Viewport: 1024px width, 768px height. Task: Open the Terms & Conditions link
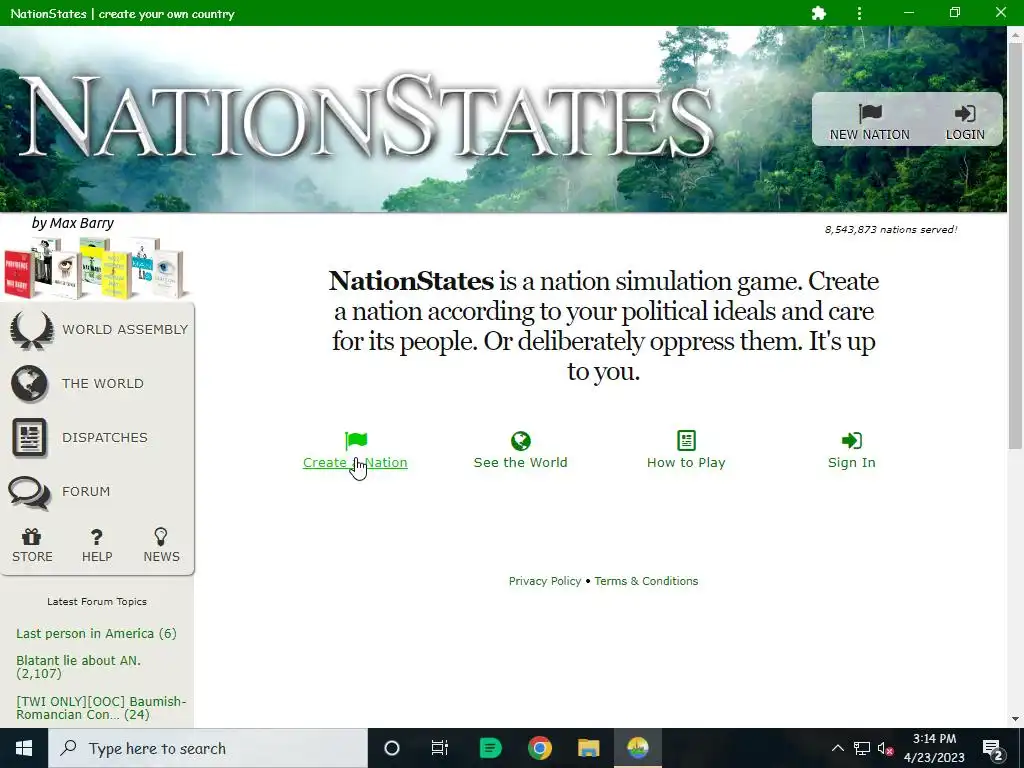[x=646, y=581]
